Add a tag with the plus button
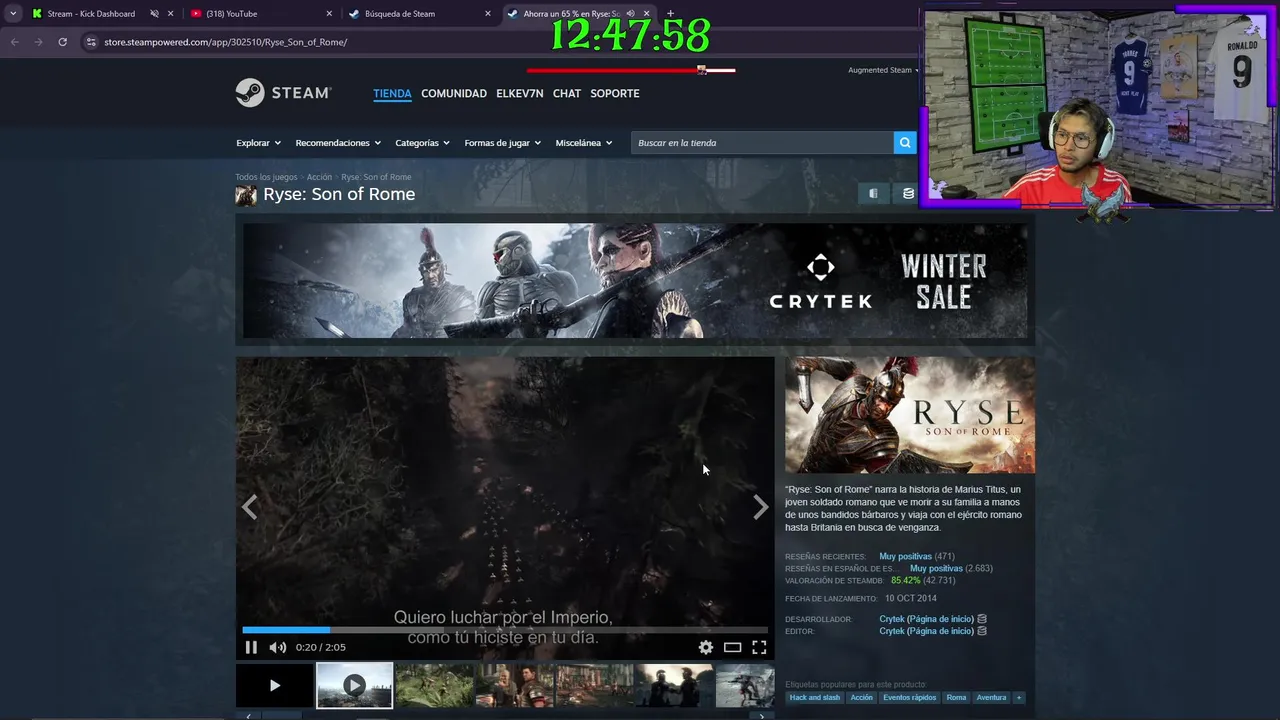The image size is (1280, 720). pyautogui.click(x=1019, y=697)
